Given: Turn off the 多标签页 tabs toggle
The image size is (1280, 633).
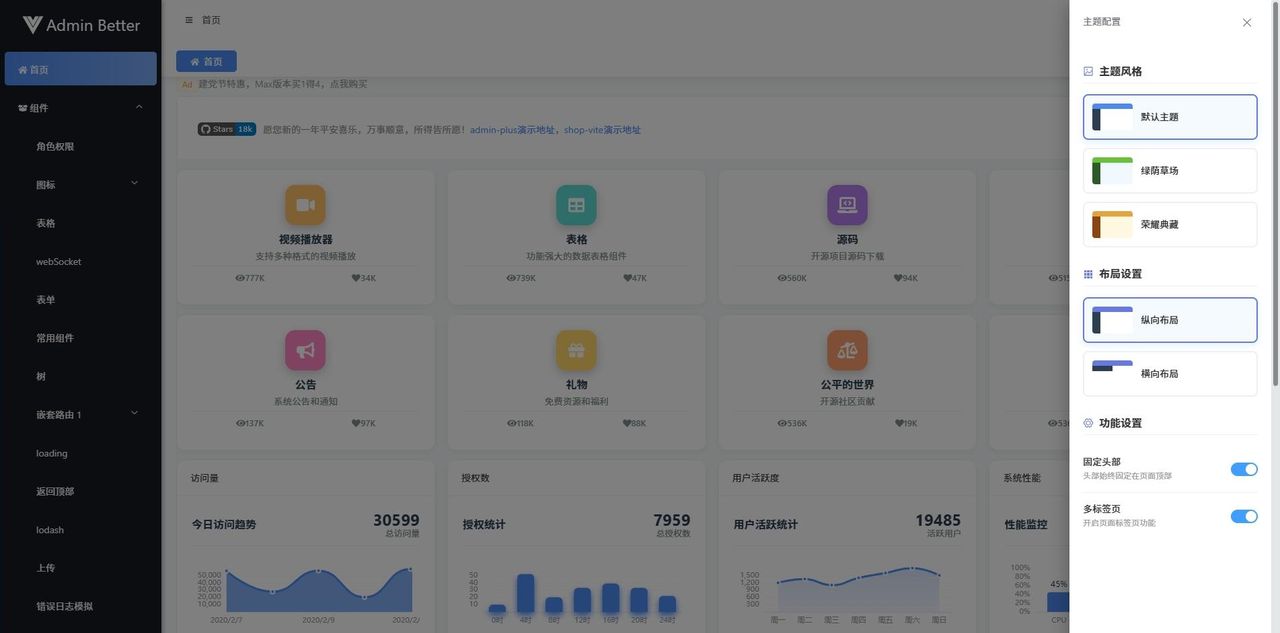Looking at the screenshot, I should pyautogui.click(x=1243, y=514).
